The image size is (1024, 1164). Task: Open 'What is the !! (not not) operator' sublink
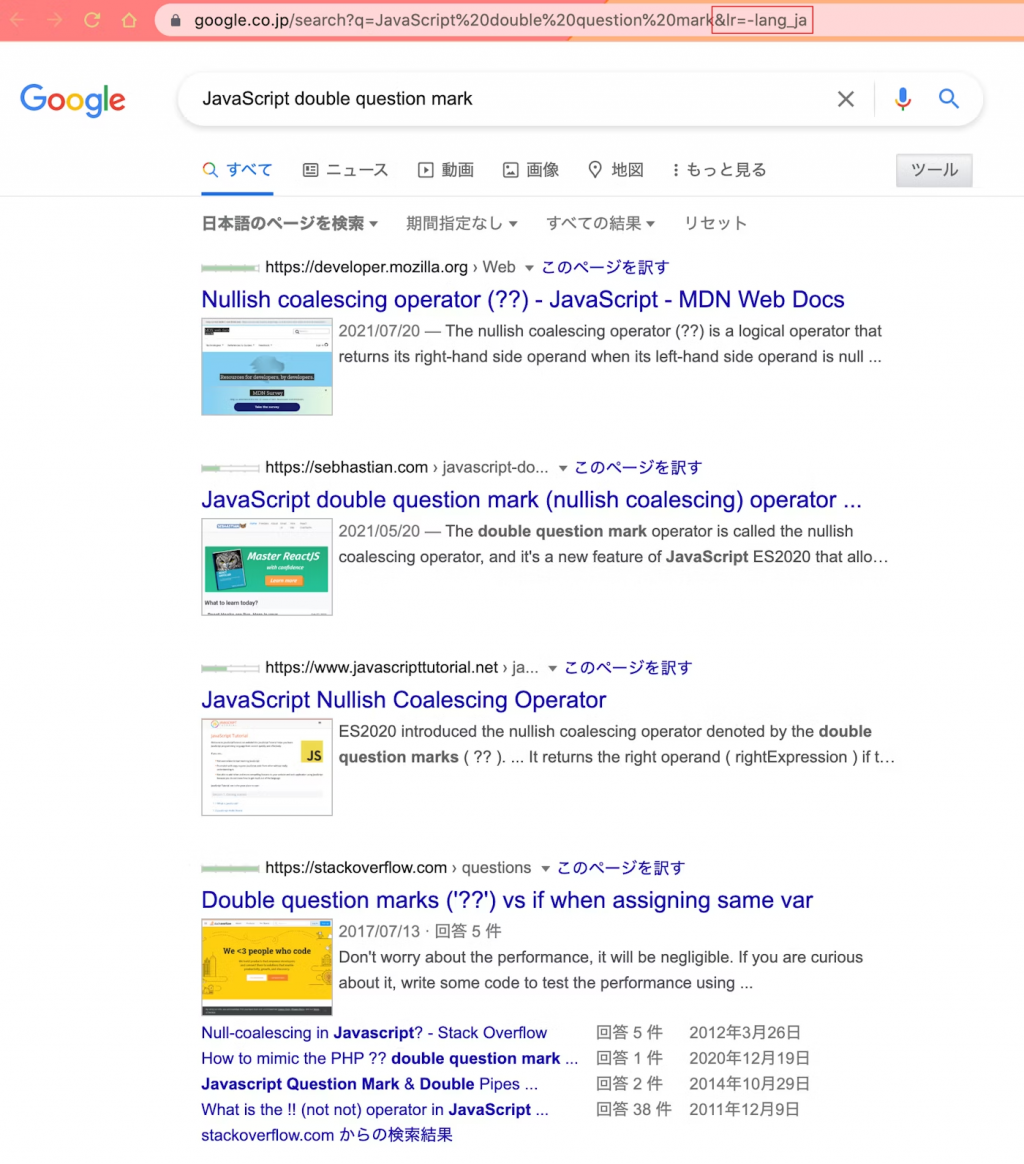coord(374,1110)
